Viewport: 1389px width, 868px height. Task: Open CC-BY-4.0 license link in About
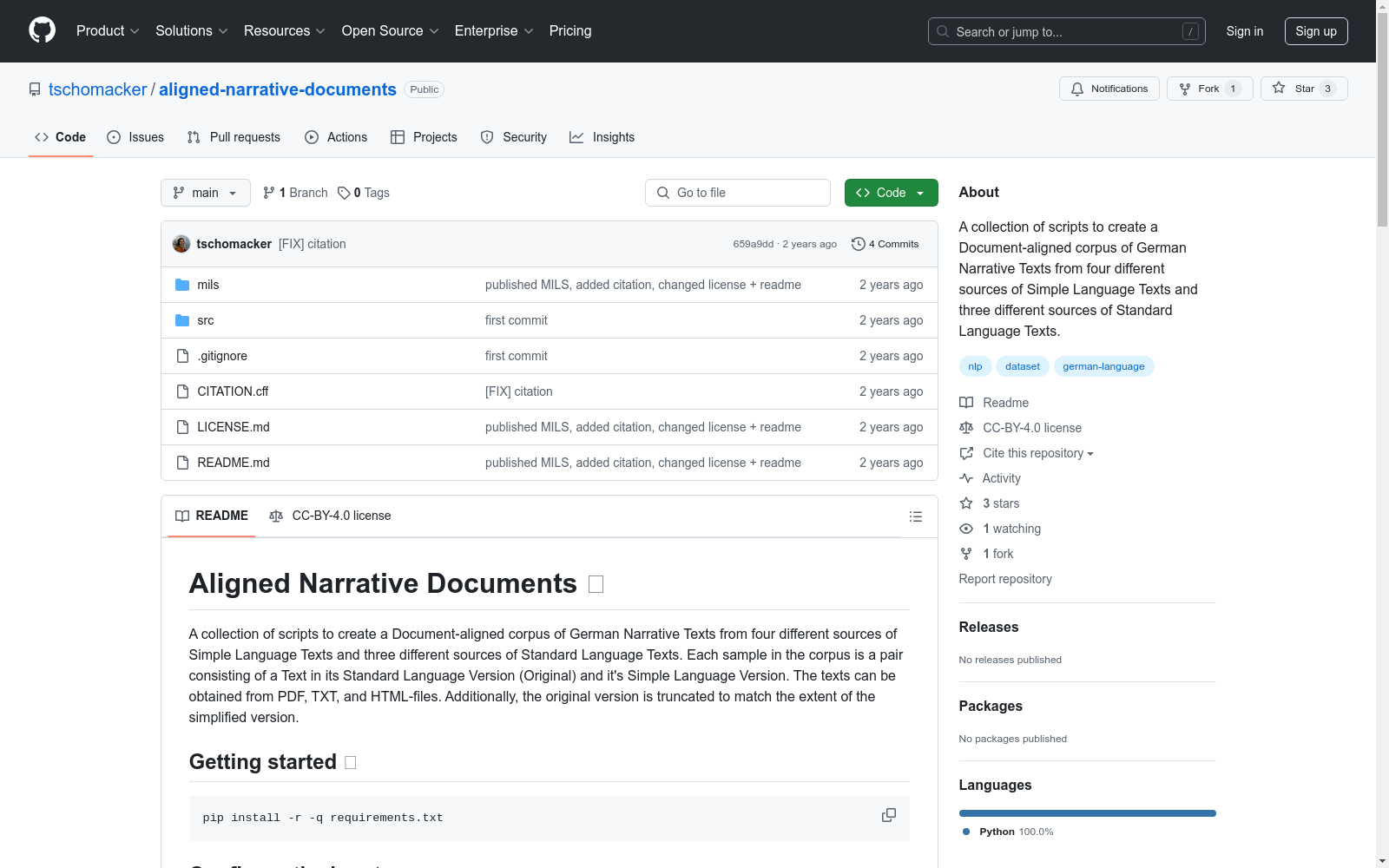pyautogui.click(x=1021, y=428)
